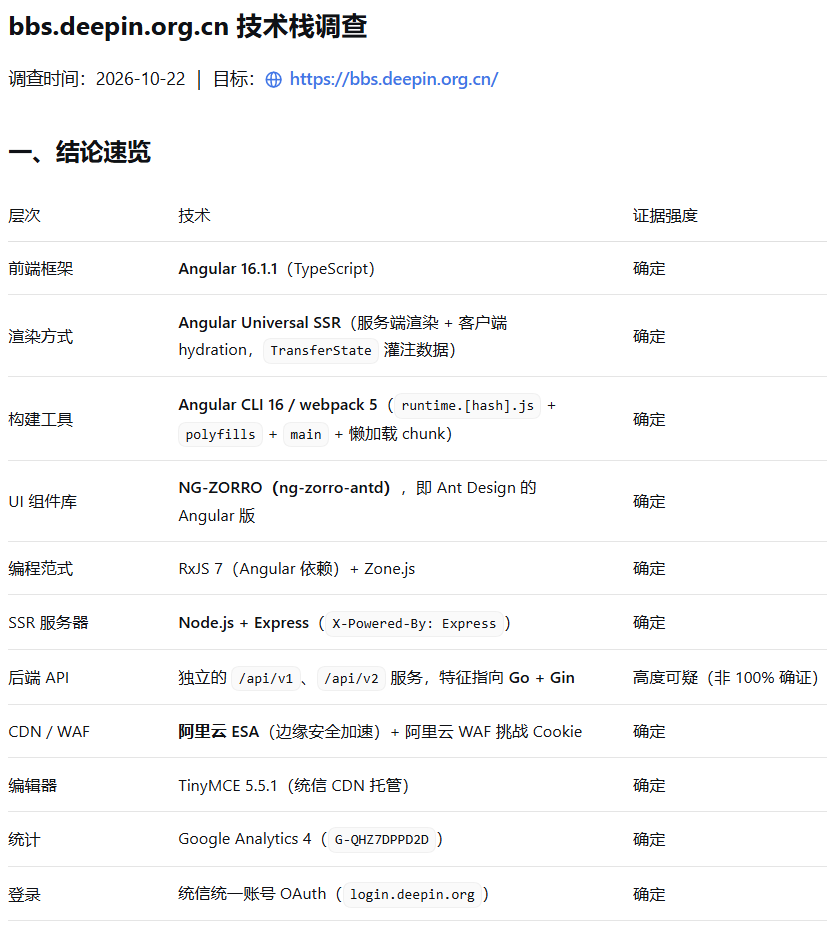Click '确定' in the 前端框架 row
This screenshot has width=827, height=927.
[649, 269]
